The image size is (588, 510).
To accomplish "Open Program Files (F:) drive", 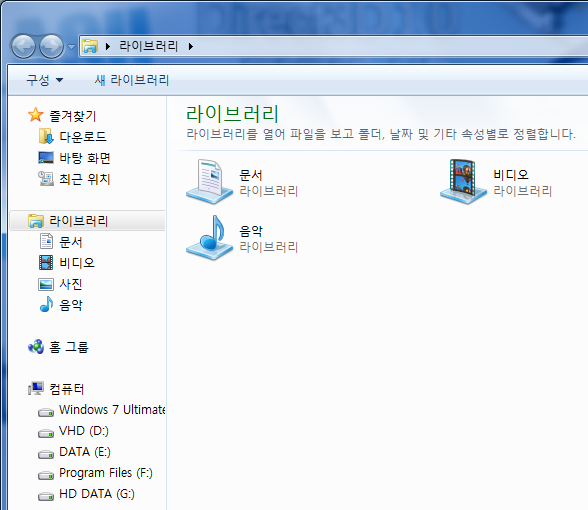I will (106, 472).
